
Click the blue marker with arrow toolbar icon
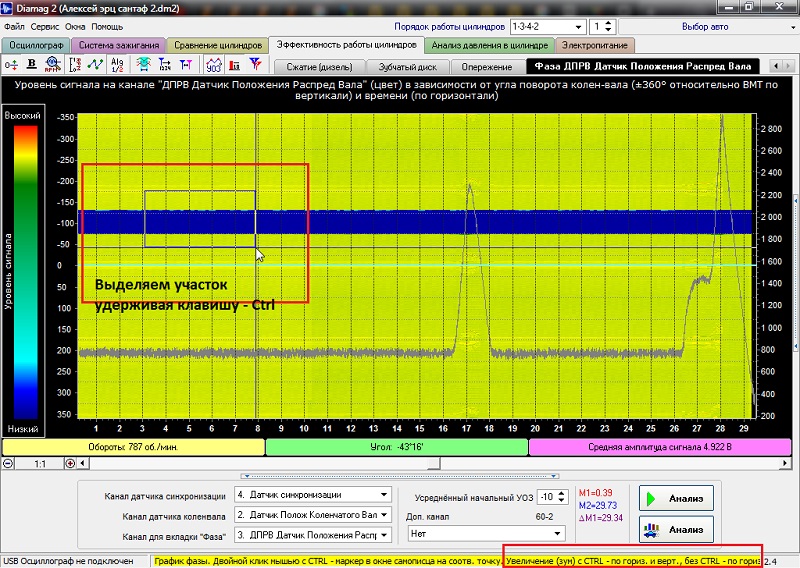point(165,64)
